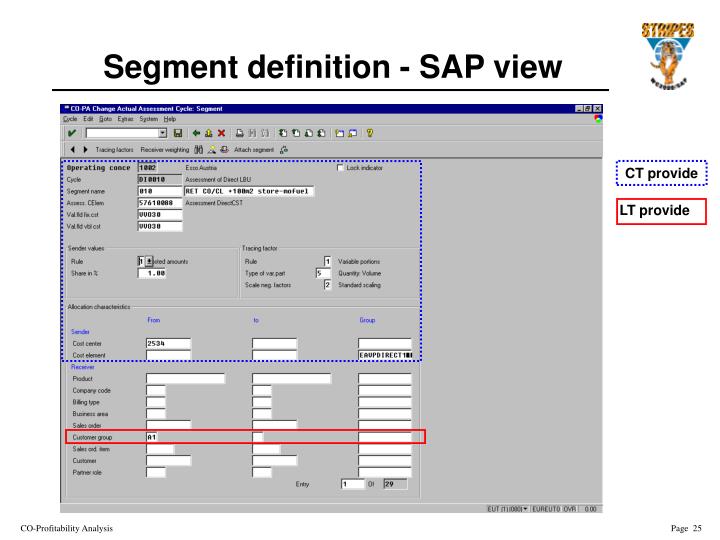Open the Extras menu
This screenshot has height=540, width=720.
coord(125,119)
